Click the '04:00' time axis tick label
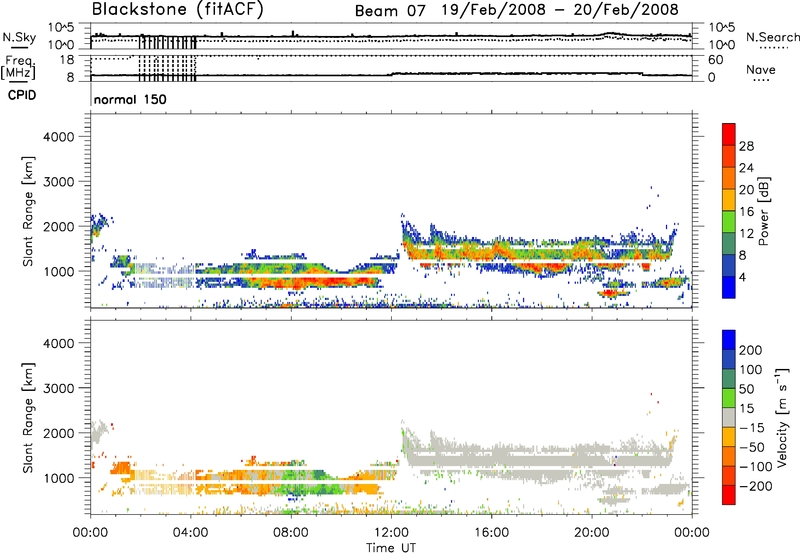This screenshot has height=554, width=800. tap(190, 533)
